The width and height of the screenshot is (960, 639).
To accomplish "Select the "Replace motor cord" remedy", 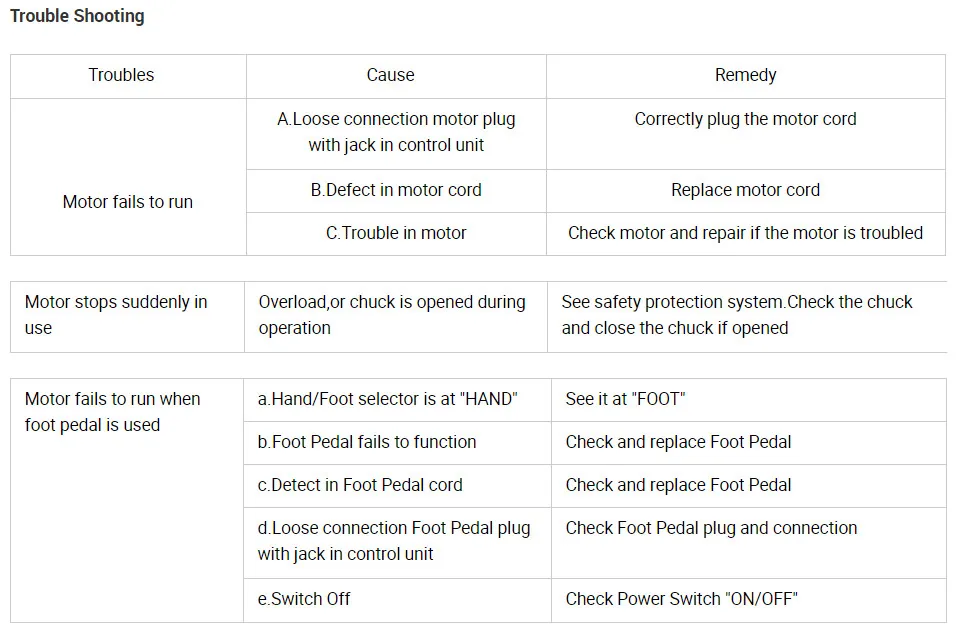I will tap(745, 190).
